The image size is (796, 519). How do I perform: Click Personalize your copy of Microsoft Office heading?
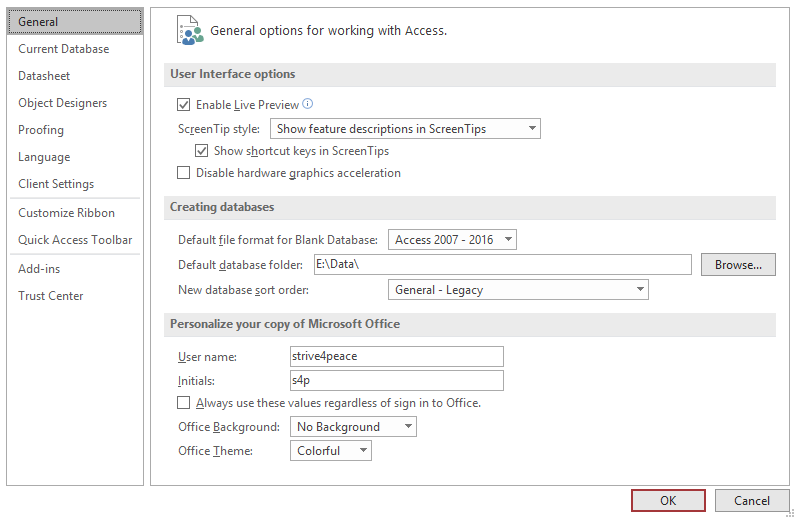coord(285,324)
